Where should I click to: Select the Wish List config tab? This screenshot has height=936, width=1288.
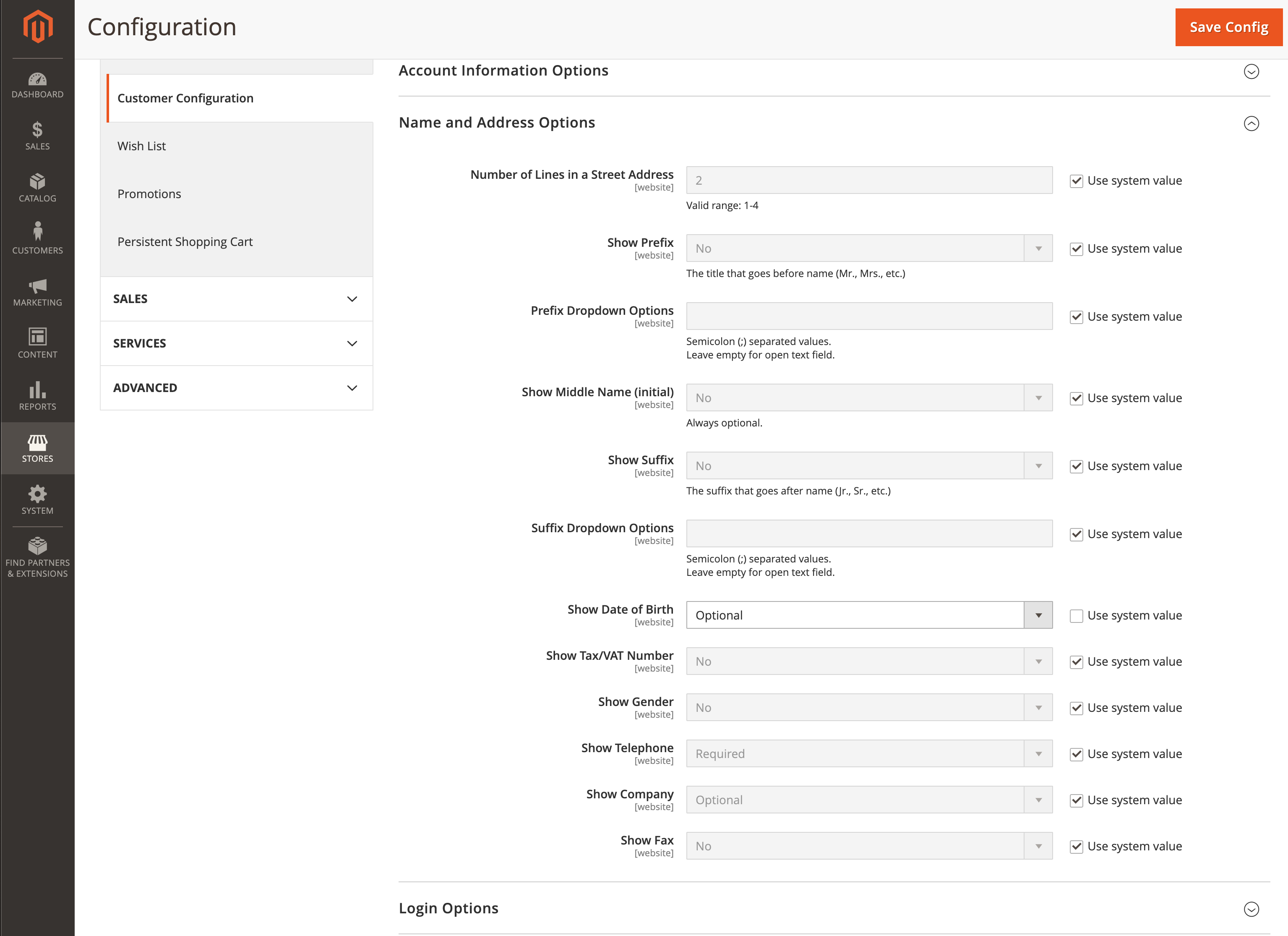[142, 146]
